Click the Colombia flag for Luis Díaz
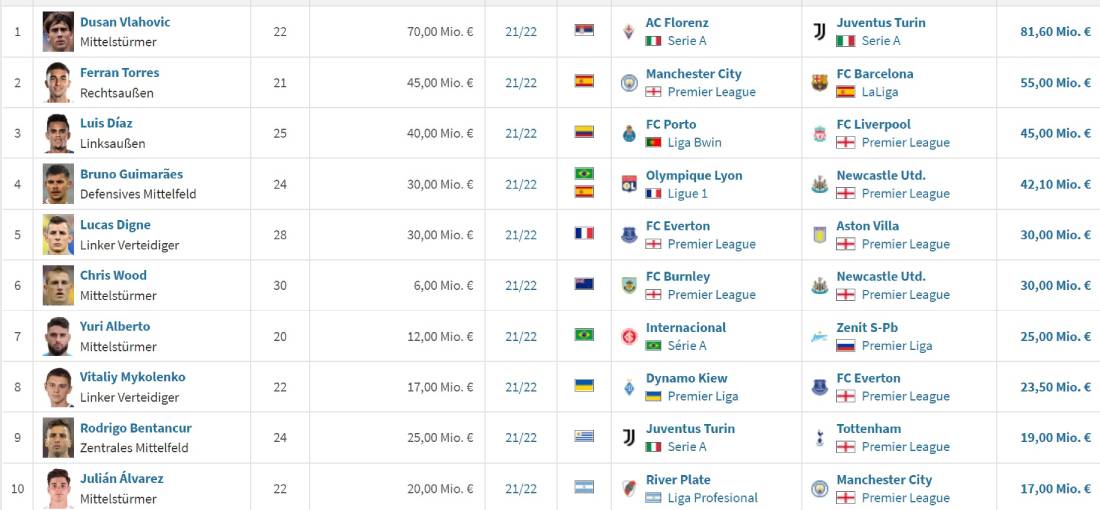The image size is (1100, 510). point(584,131)
